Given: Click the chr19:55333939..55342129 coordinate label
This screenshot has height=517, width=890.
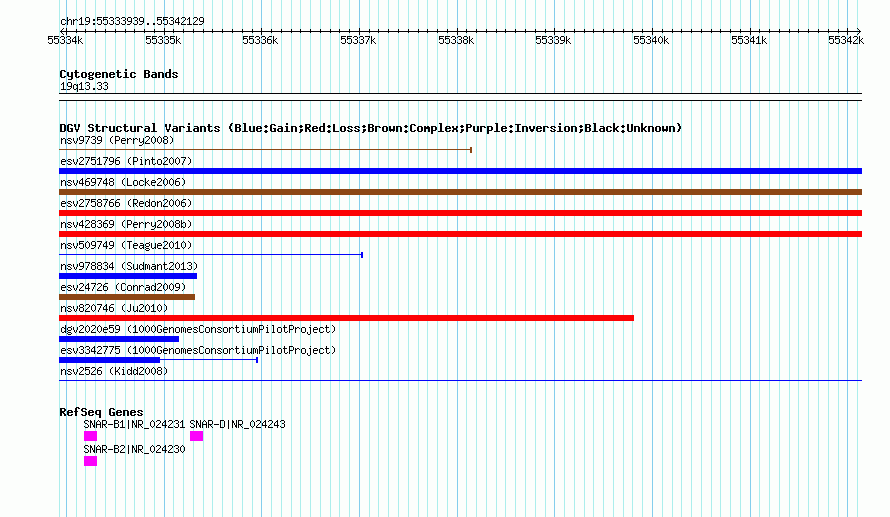Looking at the screenshot, I should pyautogui.click(x=132, y=21).
